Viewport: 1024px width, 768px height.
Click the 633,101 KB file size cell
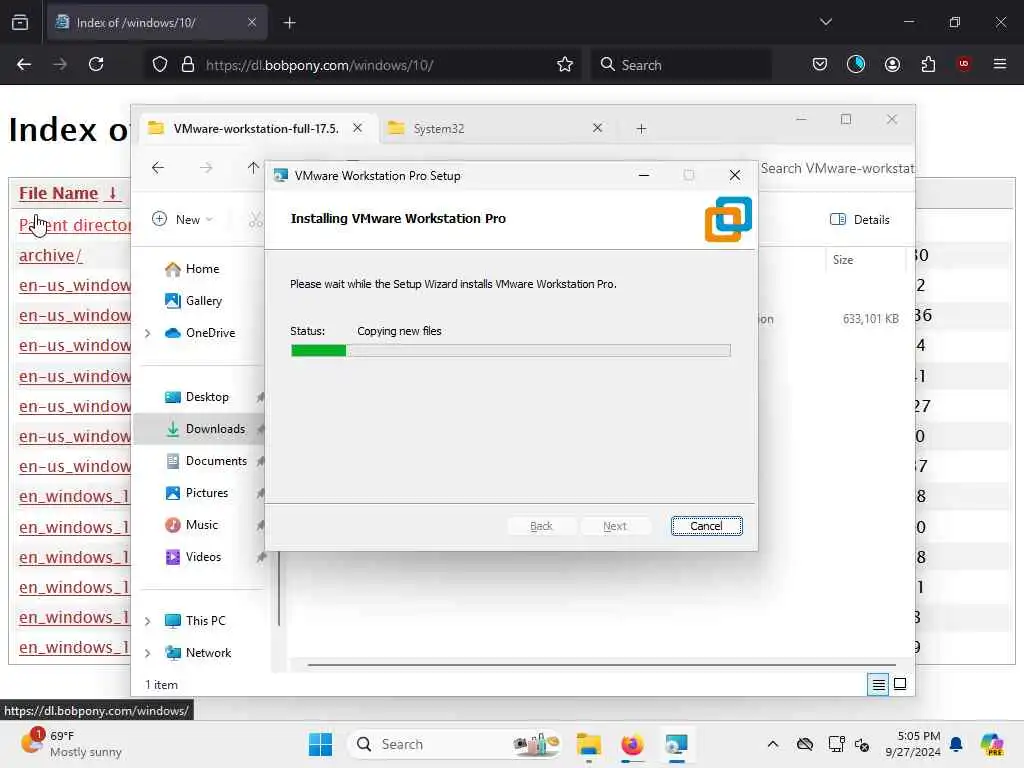pos(871,319)
